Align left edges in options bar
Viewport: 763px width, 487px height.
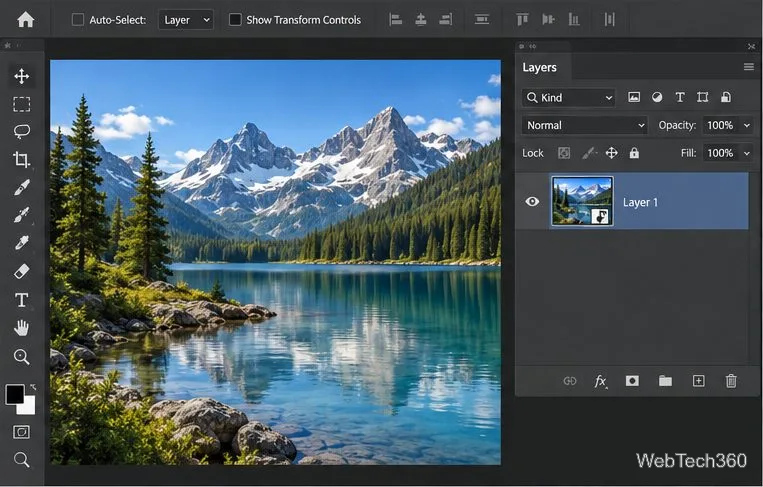[x=396, y=19]
